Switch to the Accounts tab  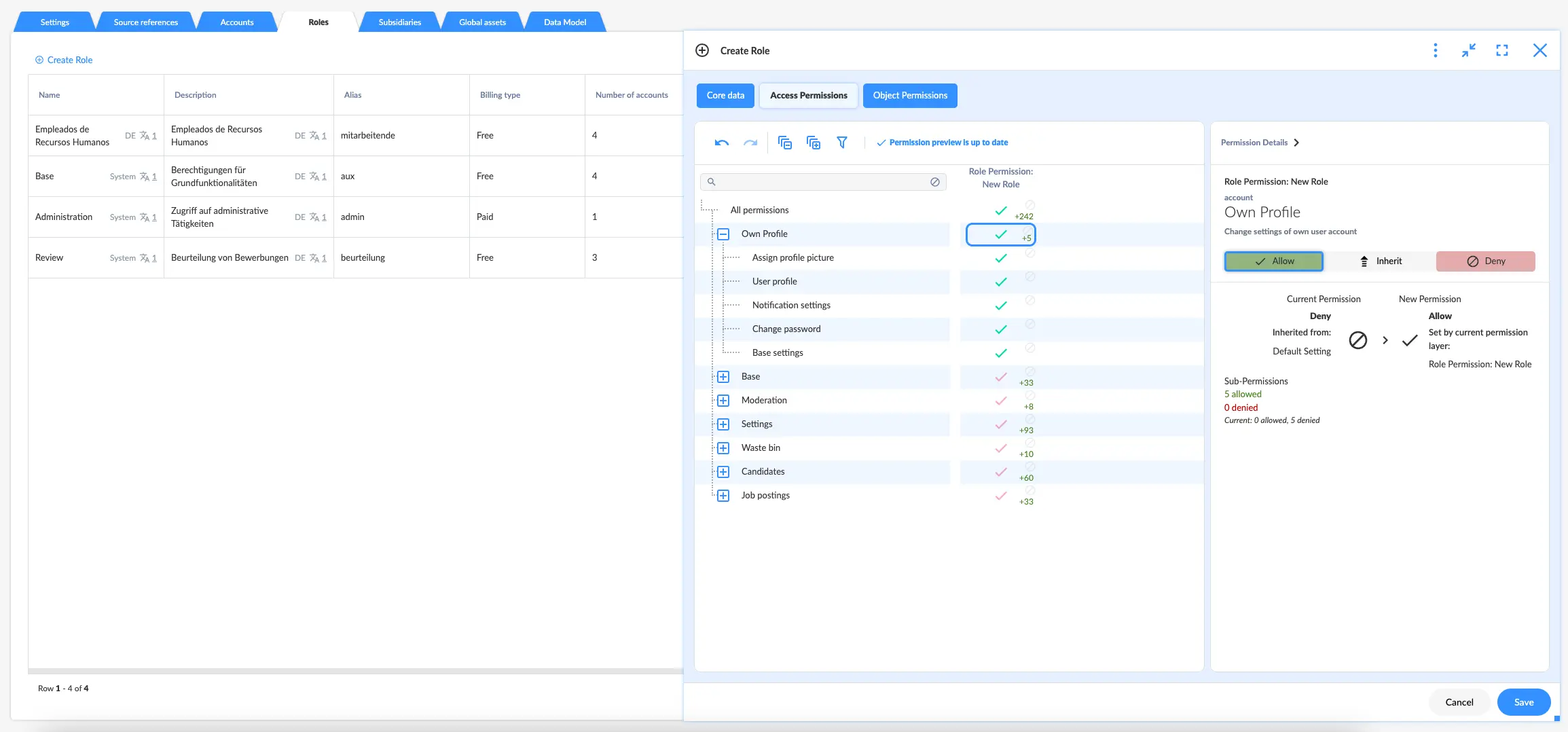tap(236, 22)
